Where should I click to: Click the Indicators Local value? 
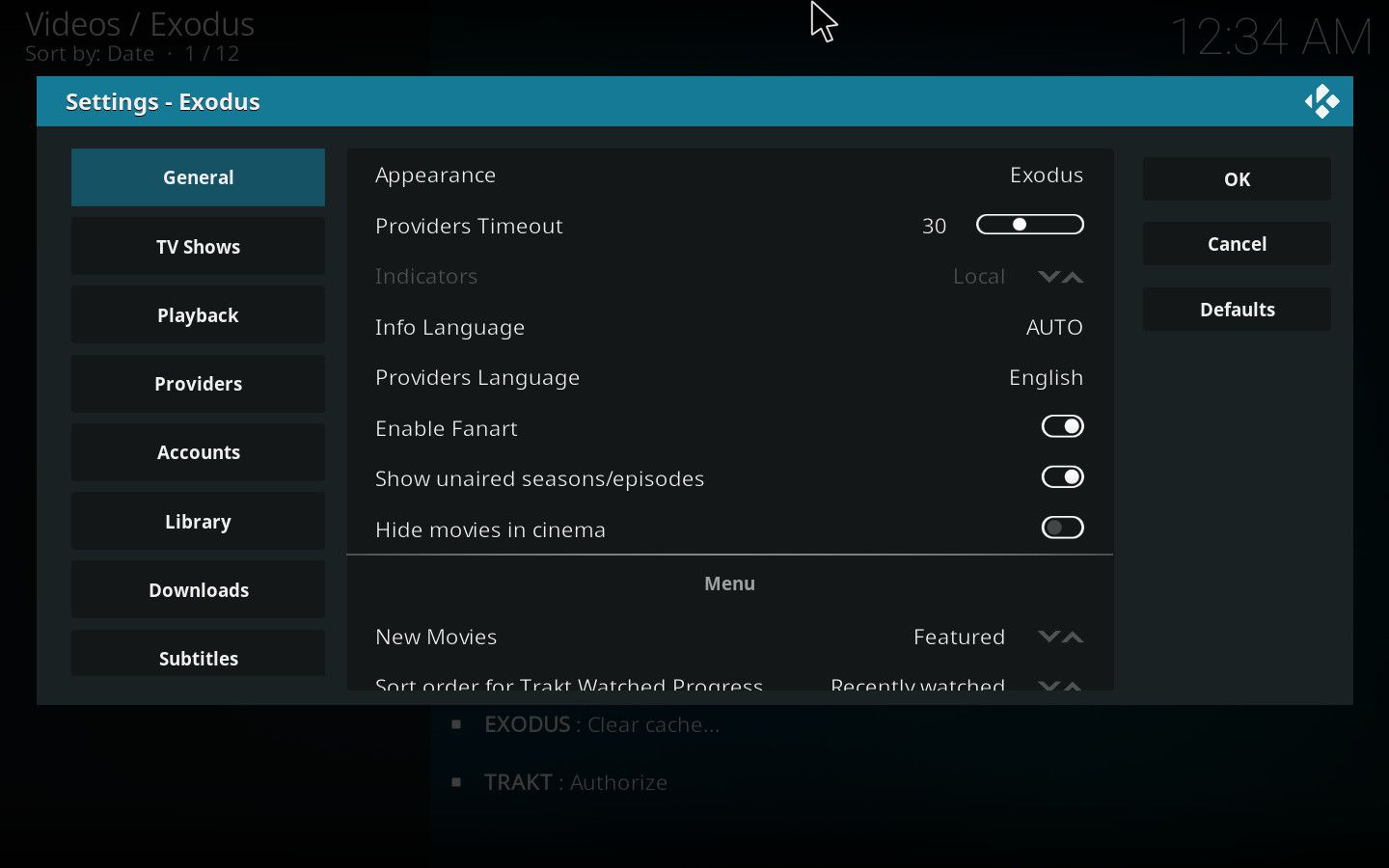(x=979, y=277)
